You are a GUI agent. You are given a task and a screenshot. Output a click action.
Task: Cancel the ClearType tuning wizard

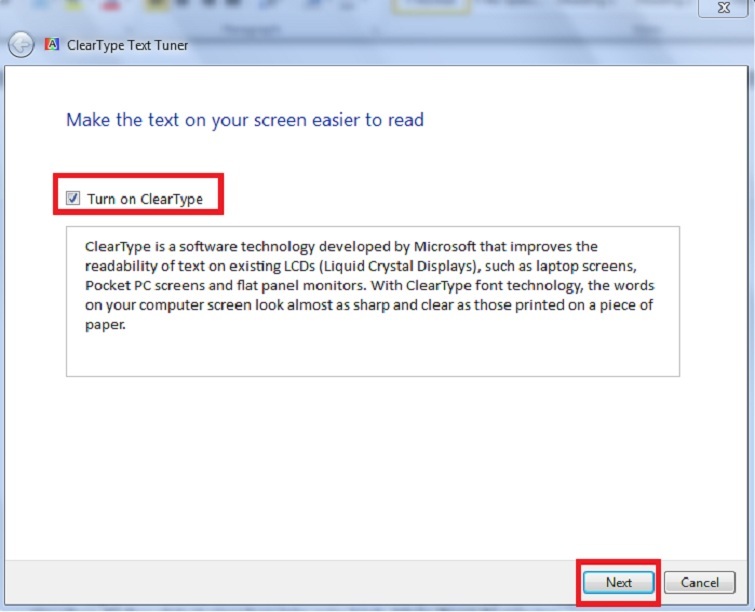click(x=699, y=582)
